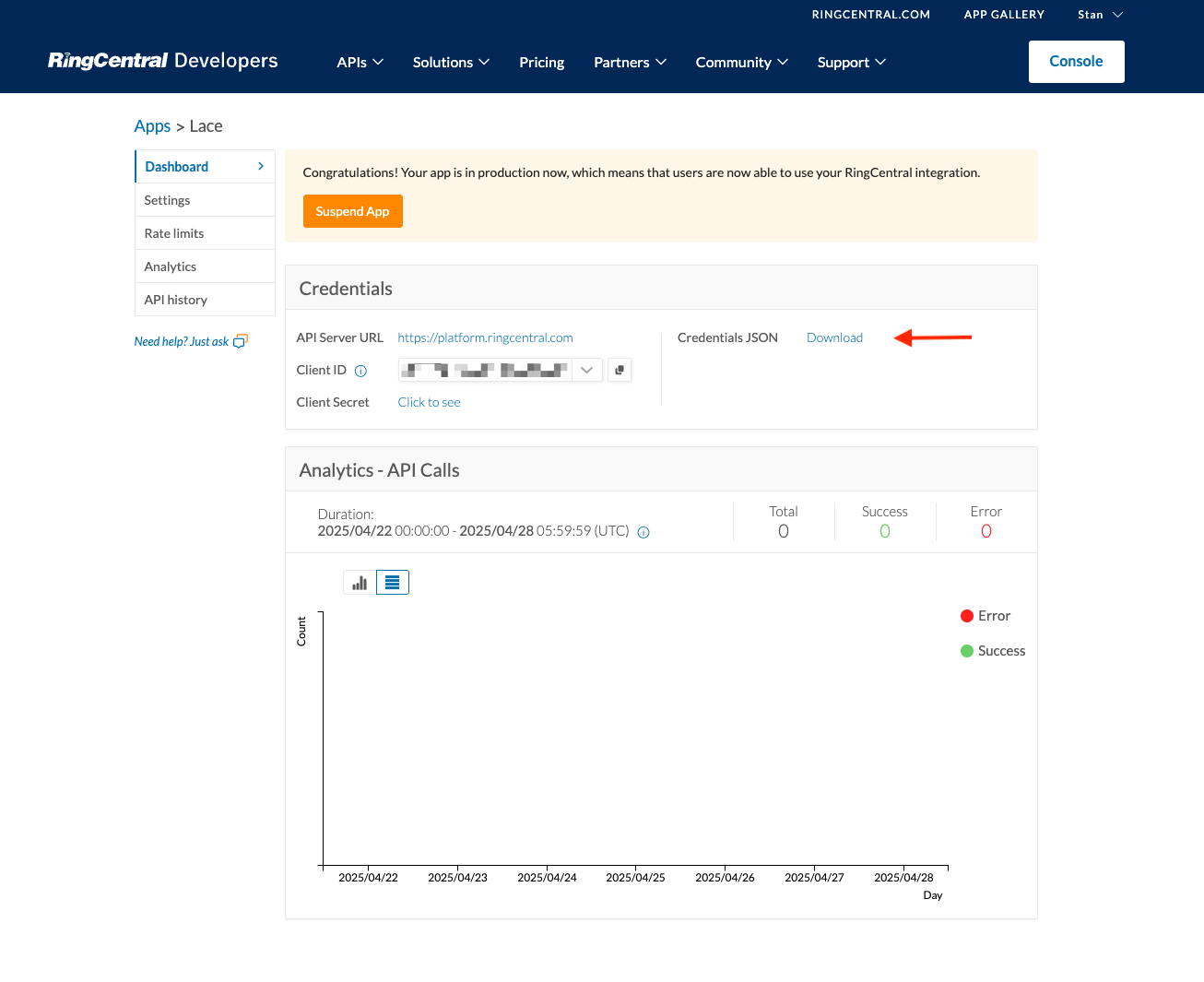Switch to table list view
Screen dimensions: 1204x982
click(x=393, y=583)
